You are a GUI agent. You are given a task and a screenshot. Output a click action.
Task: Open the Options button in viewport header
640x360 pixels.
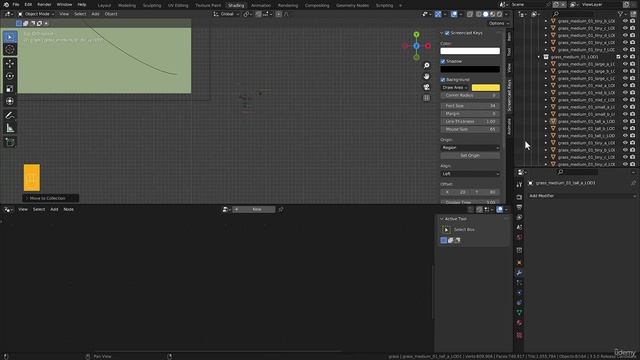click(x=499, y=23)
